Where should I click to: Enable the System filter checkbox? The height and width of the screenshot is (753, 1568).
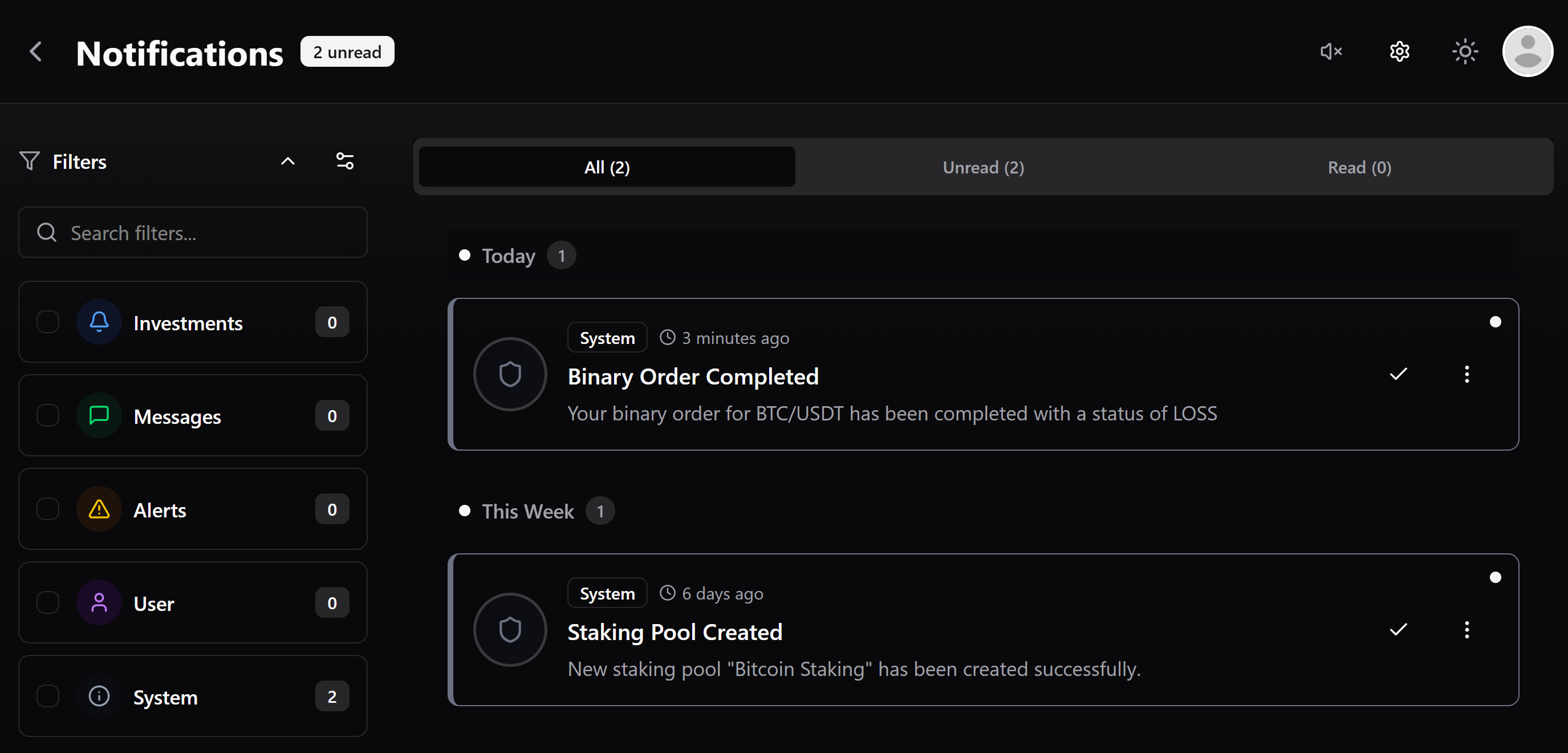tap(47, 697)
